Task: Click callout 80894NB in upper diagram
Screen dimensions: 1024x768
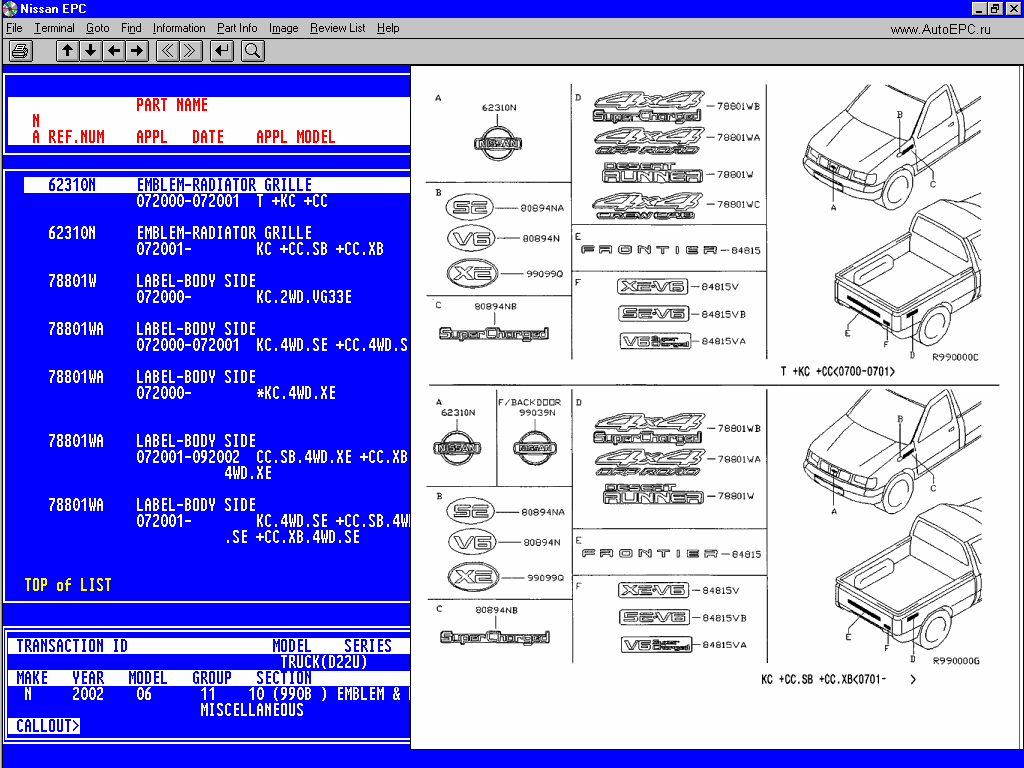Action: point(496,306)
